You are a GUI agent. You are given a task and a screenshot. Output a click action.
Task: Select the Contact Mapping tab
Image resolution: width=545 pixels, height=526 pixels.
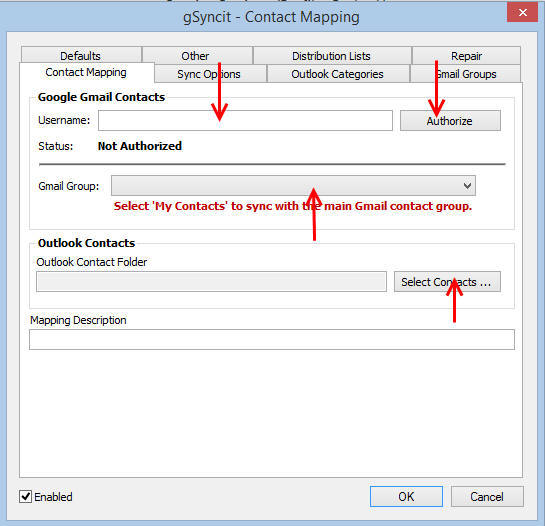coord(87,72)
